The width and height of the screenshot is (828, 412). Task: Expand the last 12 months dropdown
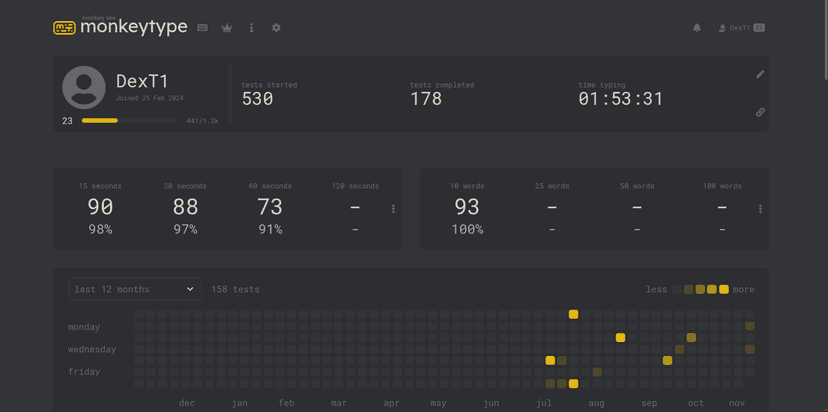(x=135, y=289)
